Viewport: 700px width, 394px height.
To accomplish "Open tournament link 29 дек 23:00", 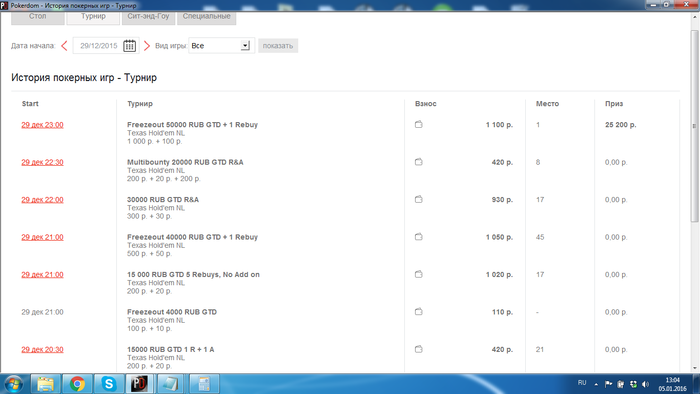I will click(x=42, y=125).
